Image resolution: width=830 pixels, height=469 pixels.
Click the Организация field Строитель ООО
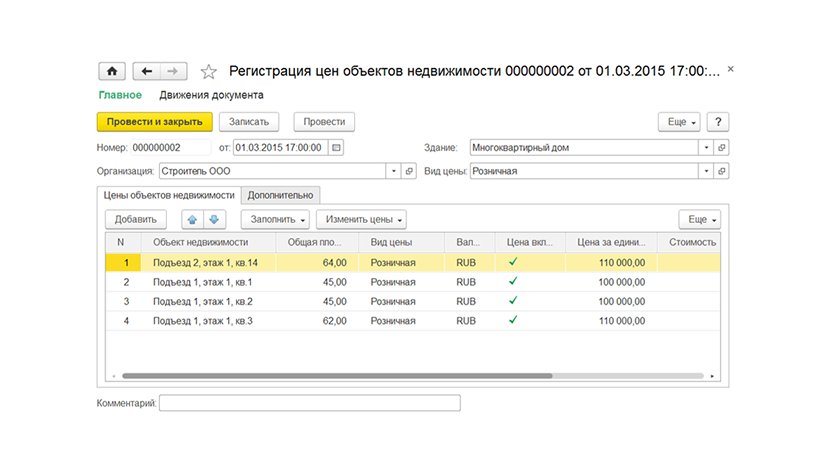[x=272, y=171]
